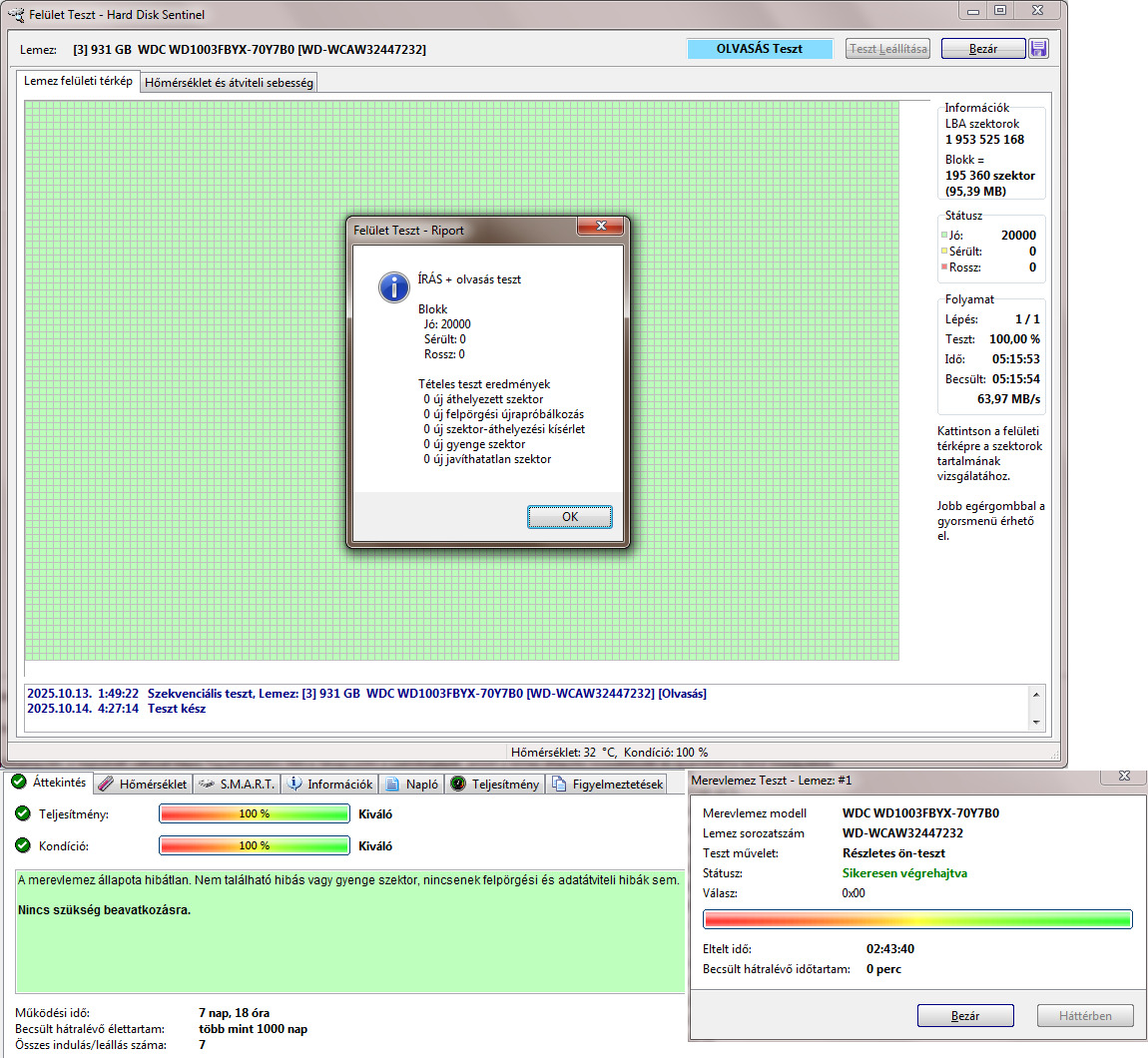Click the ÍRÁS + olvasás teszt text

coord(469,278)
